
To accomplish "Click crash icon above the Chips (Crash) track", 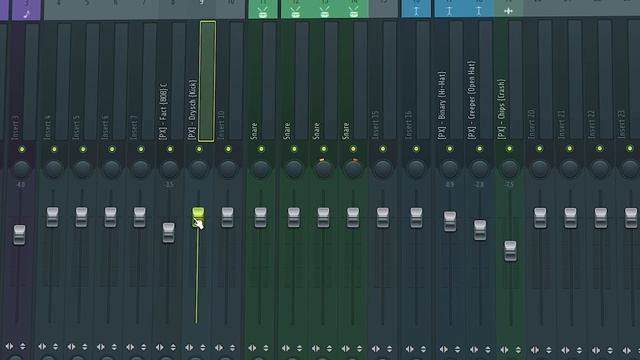I will pos(508,11).
